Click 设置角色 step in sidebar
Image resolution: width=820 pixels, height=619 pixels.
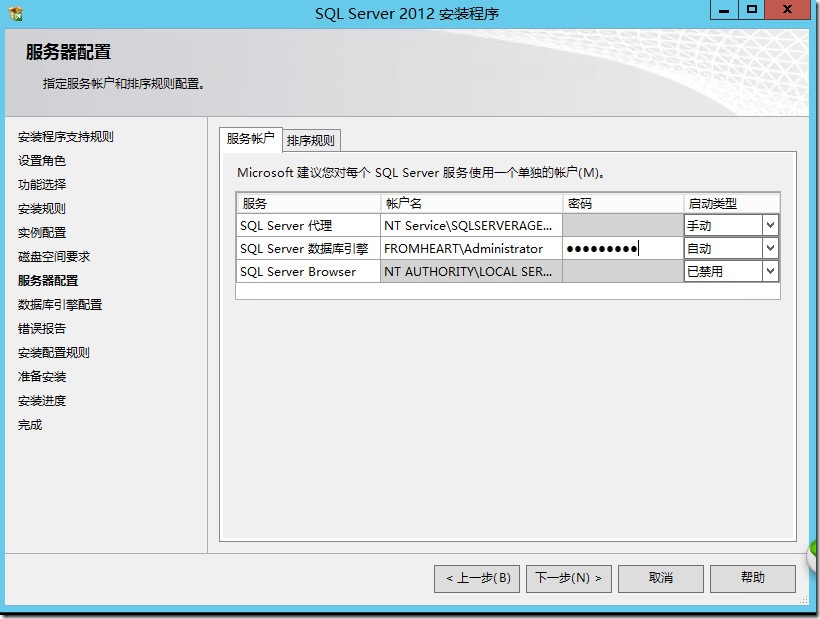pos(42,161)
